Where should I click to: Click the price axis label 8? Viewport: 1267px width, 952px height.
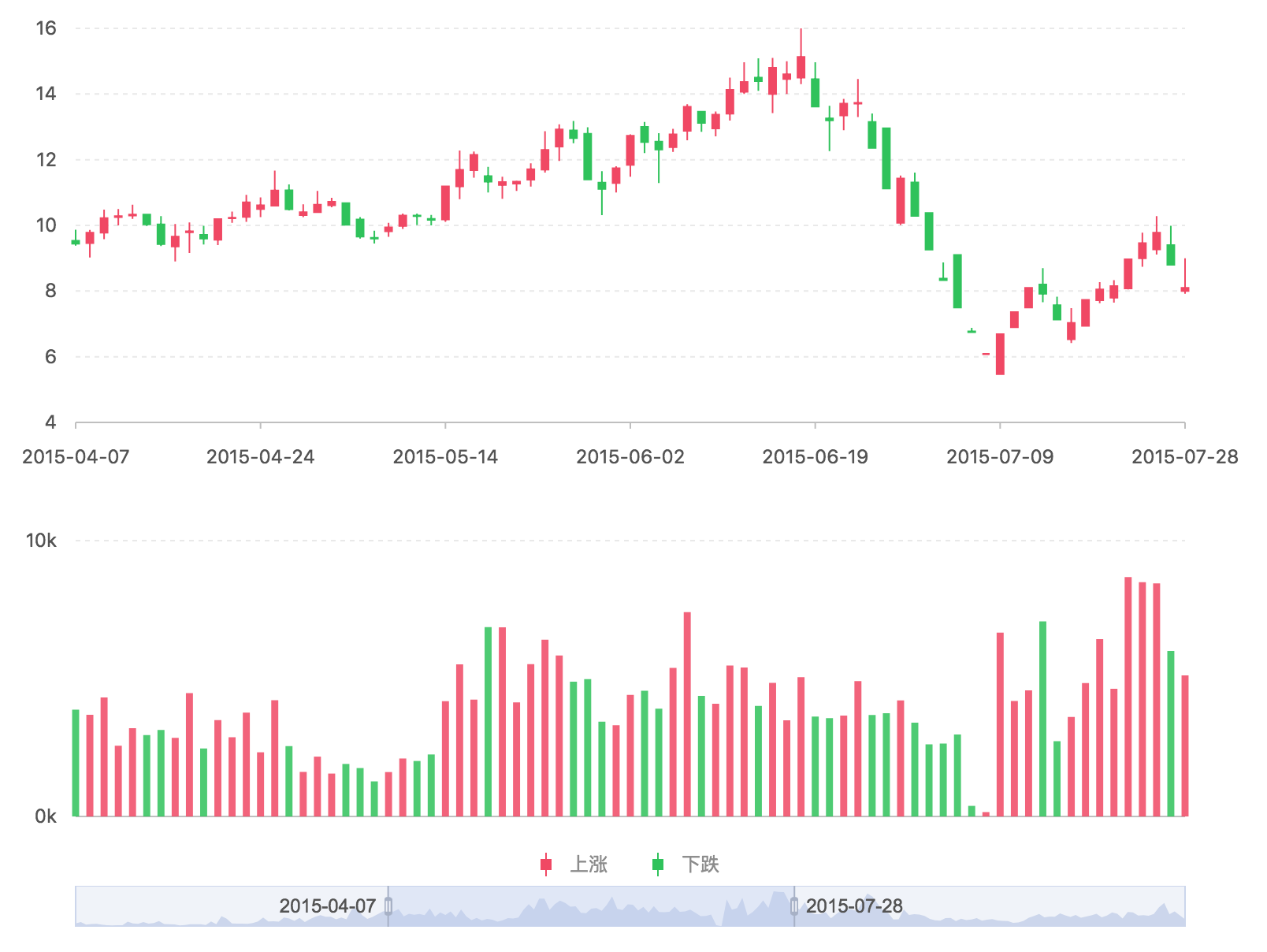[x=50, y=291]
